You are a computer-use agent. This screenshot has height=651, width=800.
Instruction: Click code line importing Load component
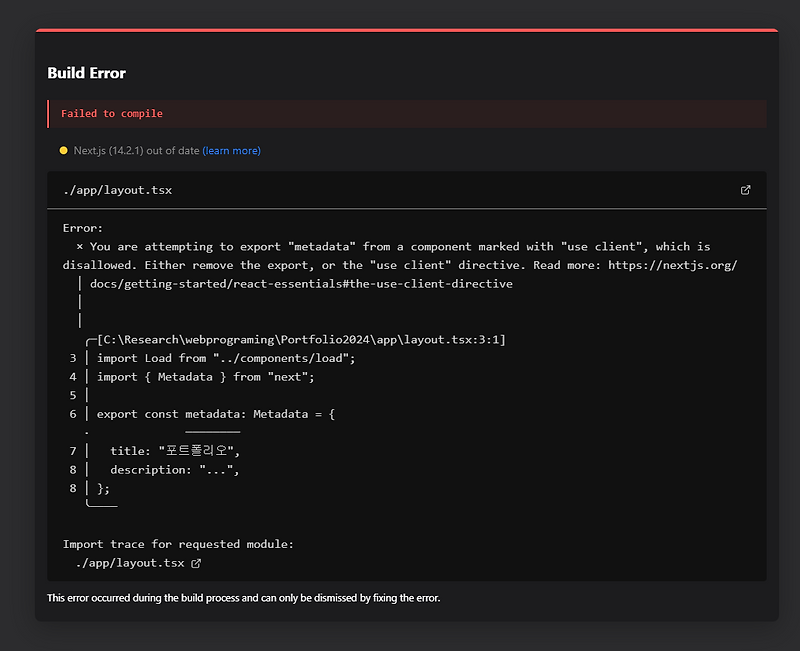[x=226, y=358]
